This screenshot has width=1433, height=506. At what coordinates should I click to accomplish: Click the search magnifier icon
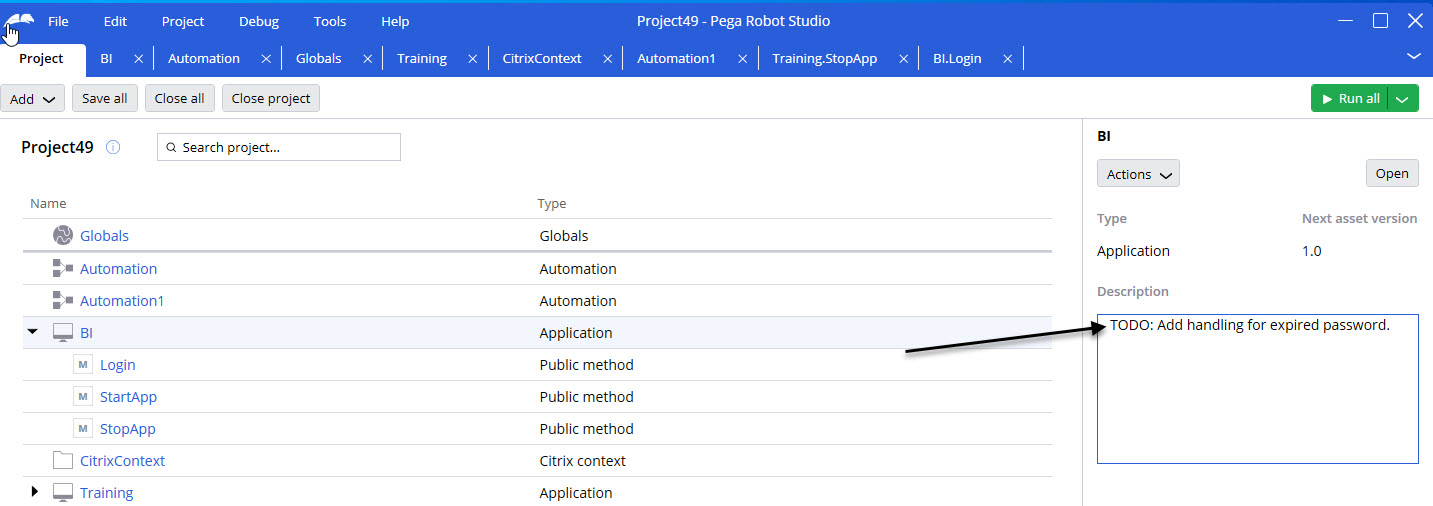pyautogui.click(x=172, y=148)
